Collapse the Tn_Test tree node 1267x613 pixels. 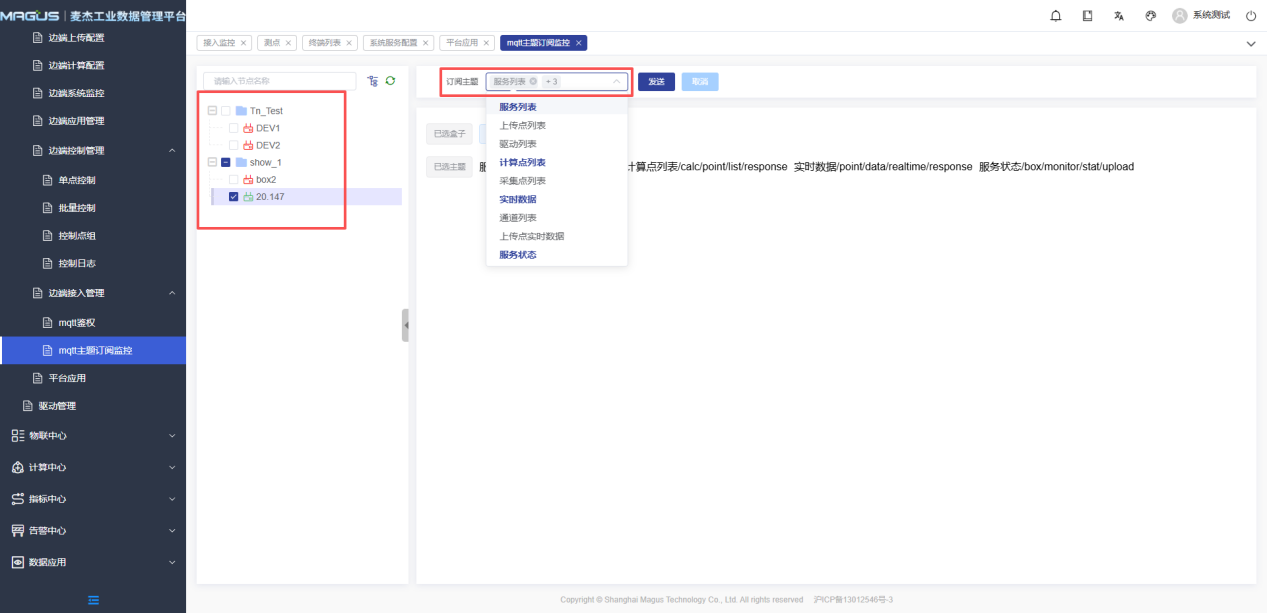tap(212, 111)
